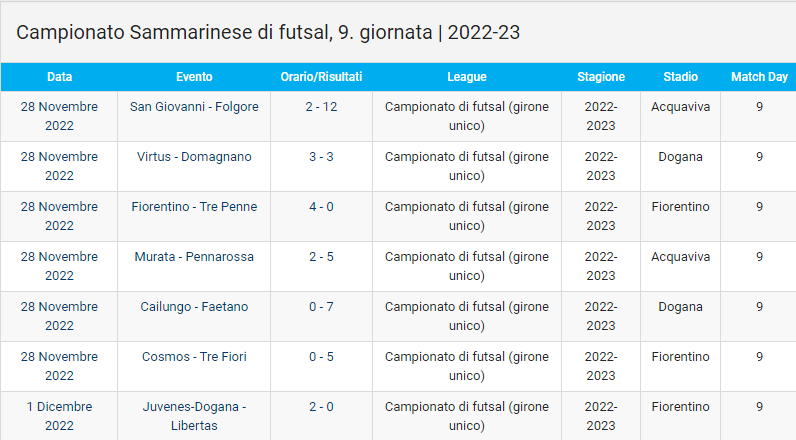Open the Murata - Pennarossa event
796x440 pixels.
pyautogui.click(x=194, y=257)
